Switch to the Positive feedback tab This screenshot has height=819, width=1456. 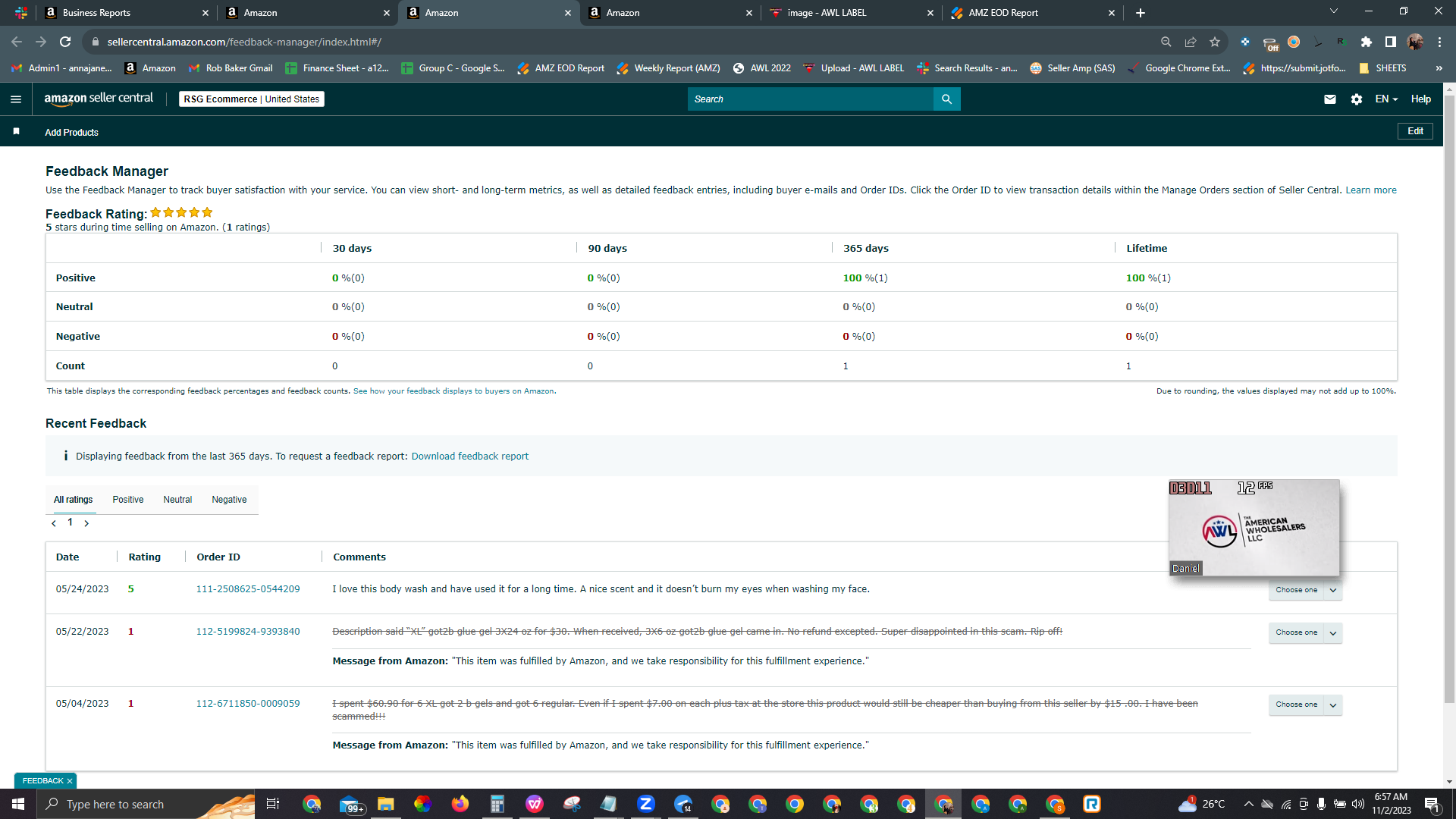[128, 500]
